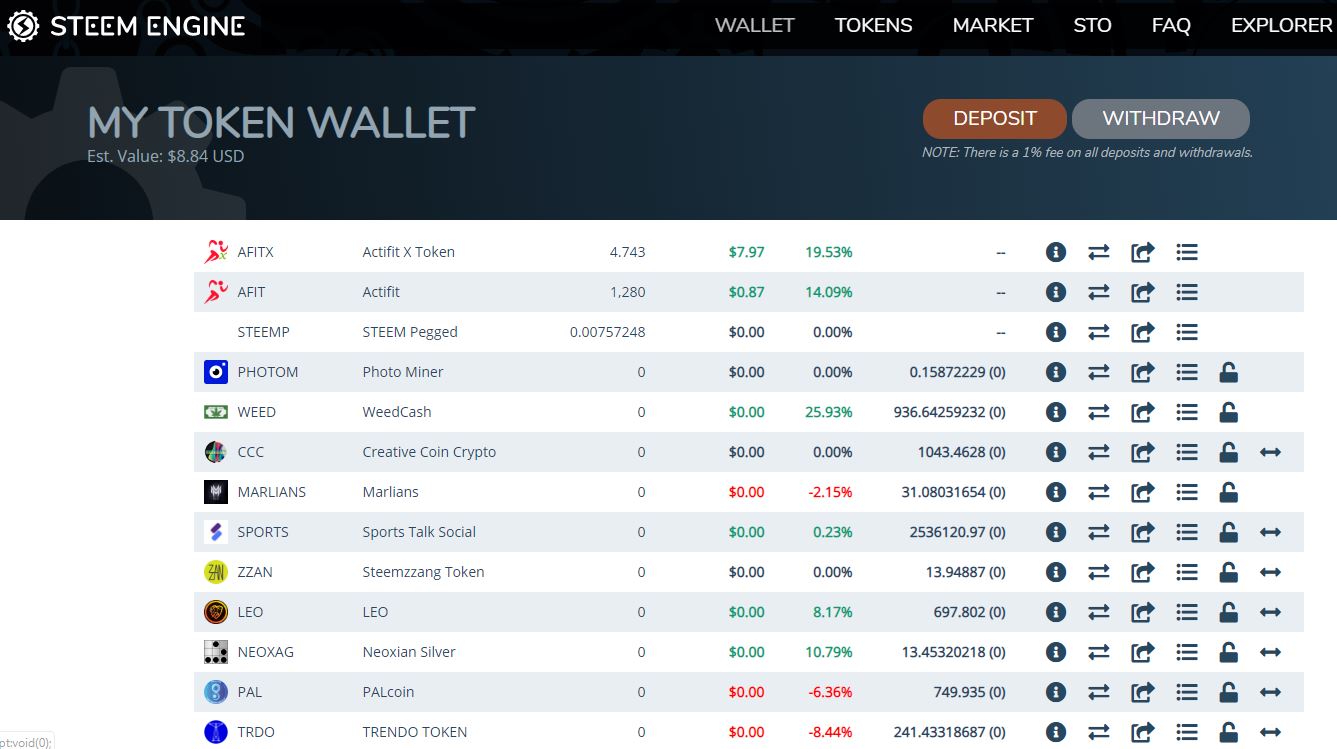This screenshot has width=1337, height=749.
Task: Click the delegate arrows icon for PAL
Action: pyautogui.click(x=1270, y=692)
